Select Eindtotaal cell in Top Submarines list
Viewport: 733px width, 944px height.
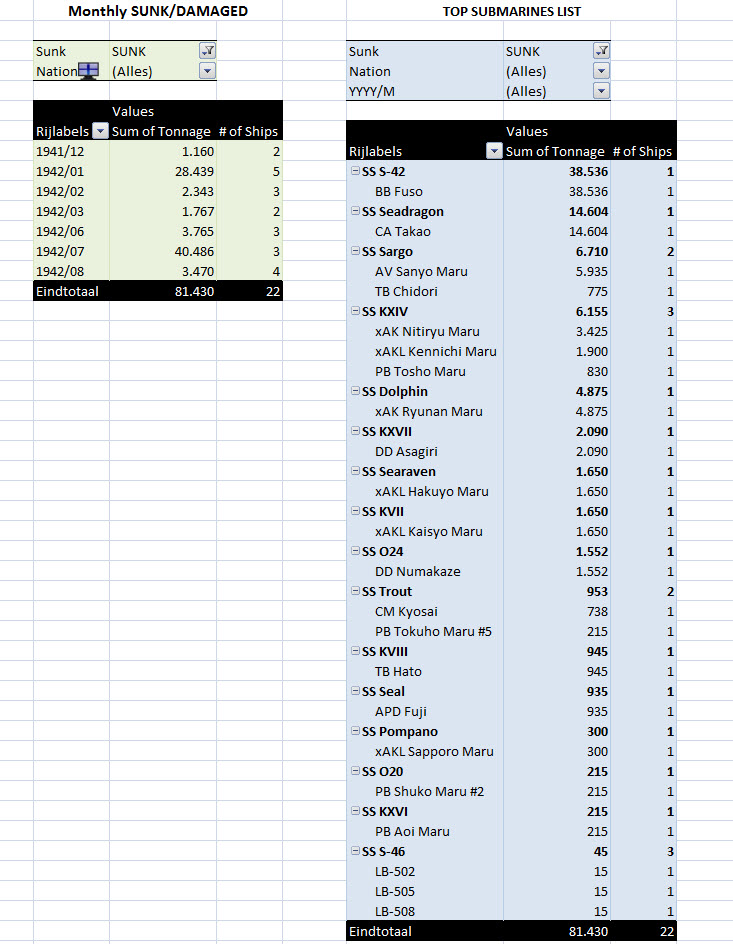pos(425,931)
